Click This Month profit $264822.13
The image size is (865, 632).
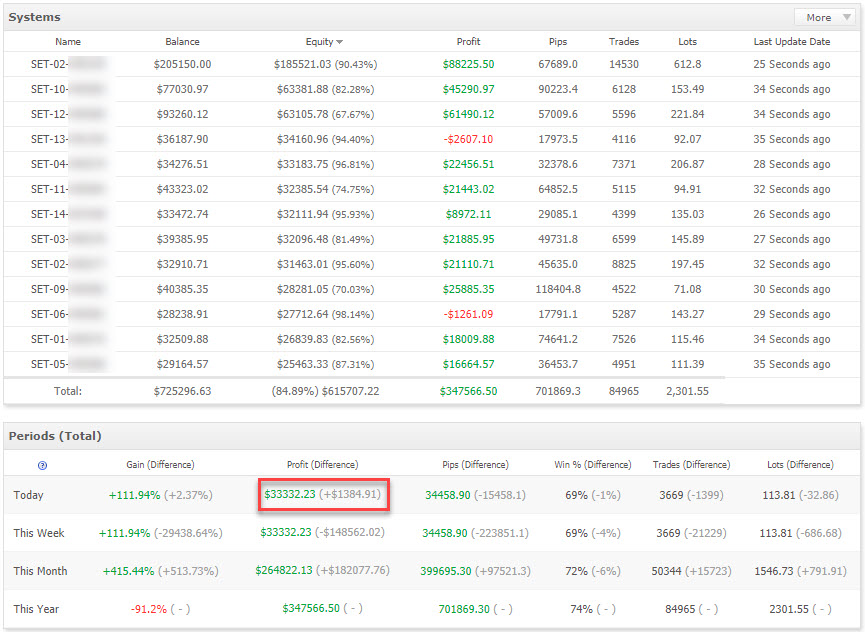coord(284,570)
